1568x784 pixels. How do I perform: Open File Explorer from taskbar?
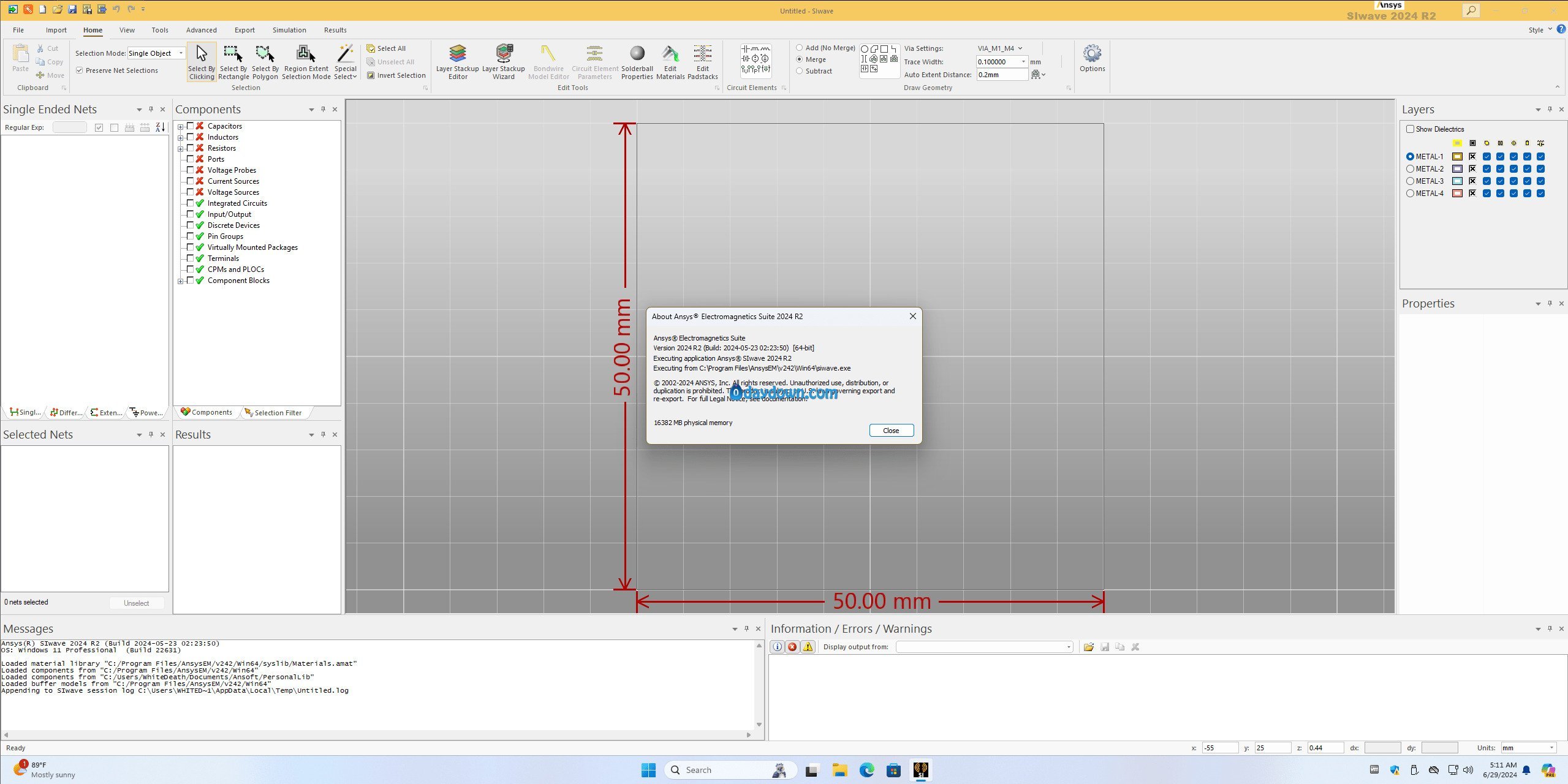point(839,770)
